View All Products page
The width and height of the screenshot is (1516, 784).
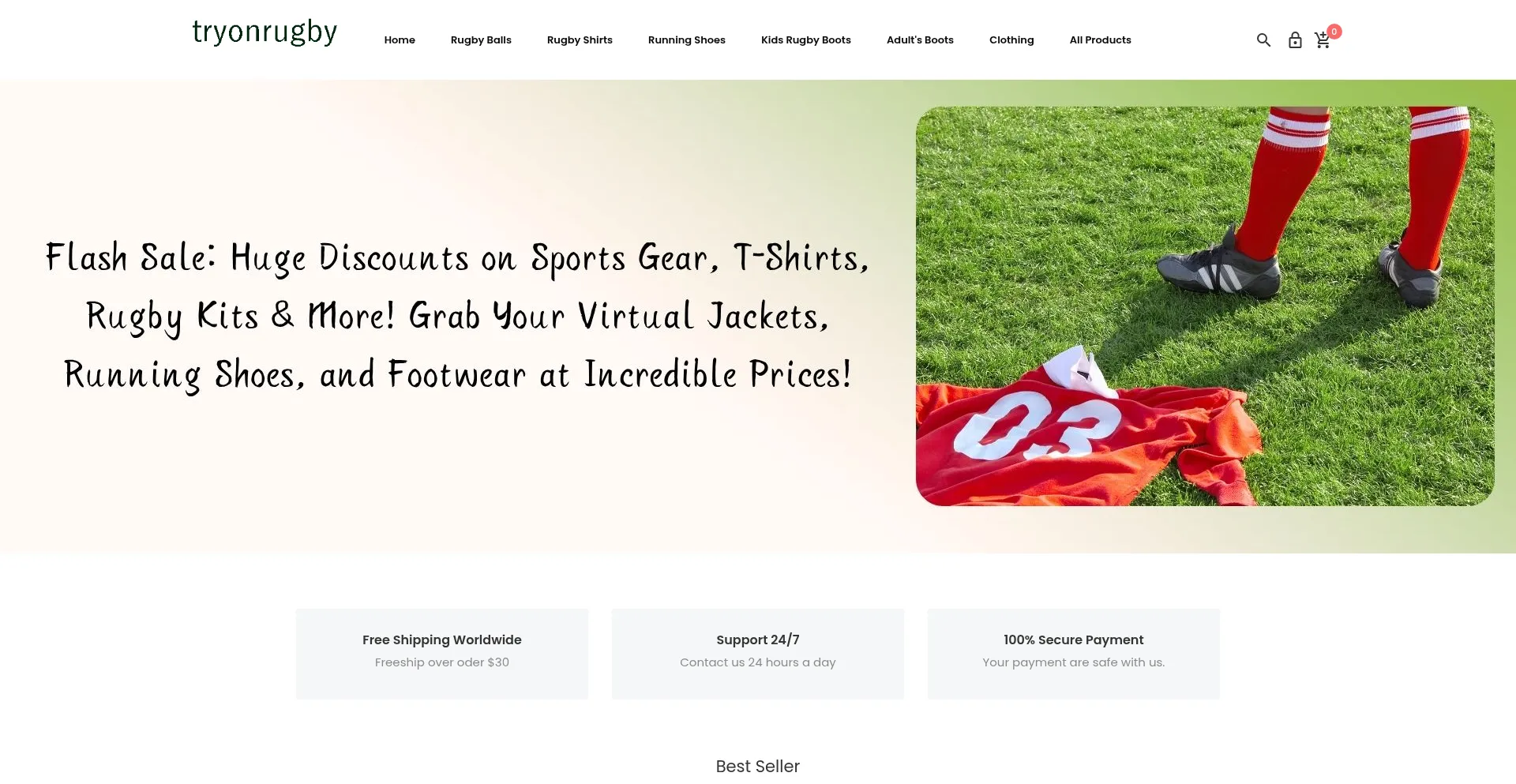(x=1101, y=40)
